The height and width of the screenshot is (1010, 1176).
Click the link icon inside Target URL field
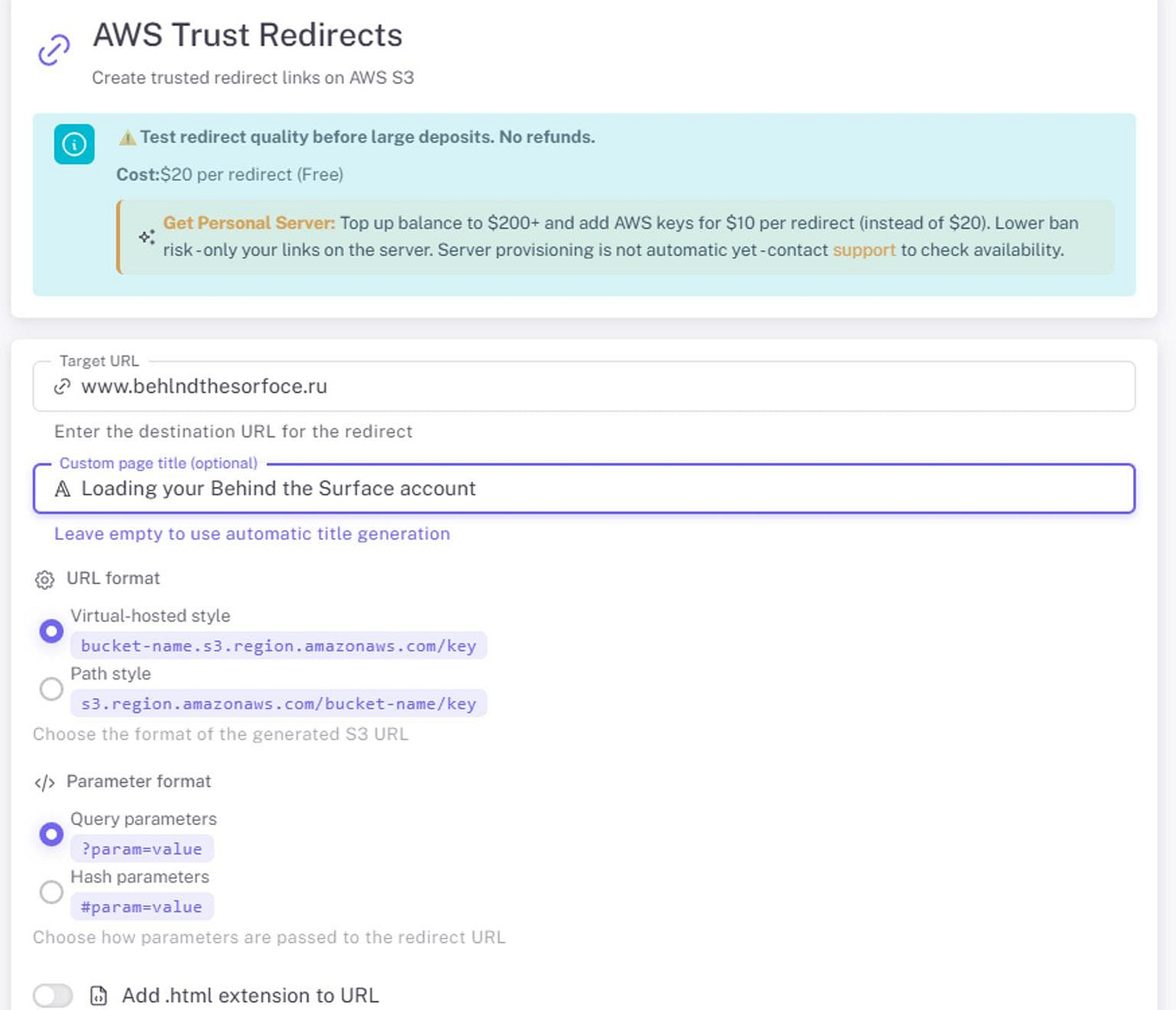coord(61,387)
